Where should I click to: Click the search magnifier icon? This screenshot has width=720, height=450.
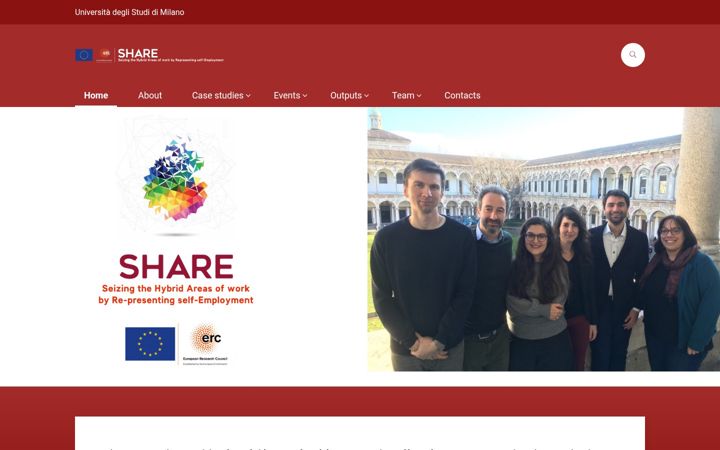click(632, 55)
